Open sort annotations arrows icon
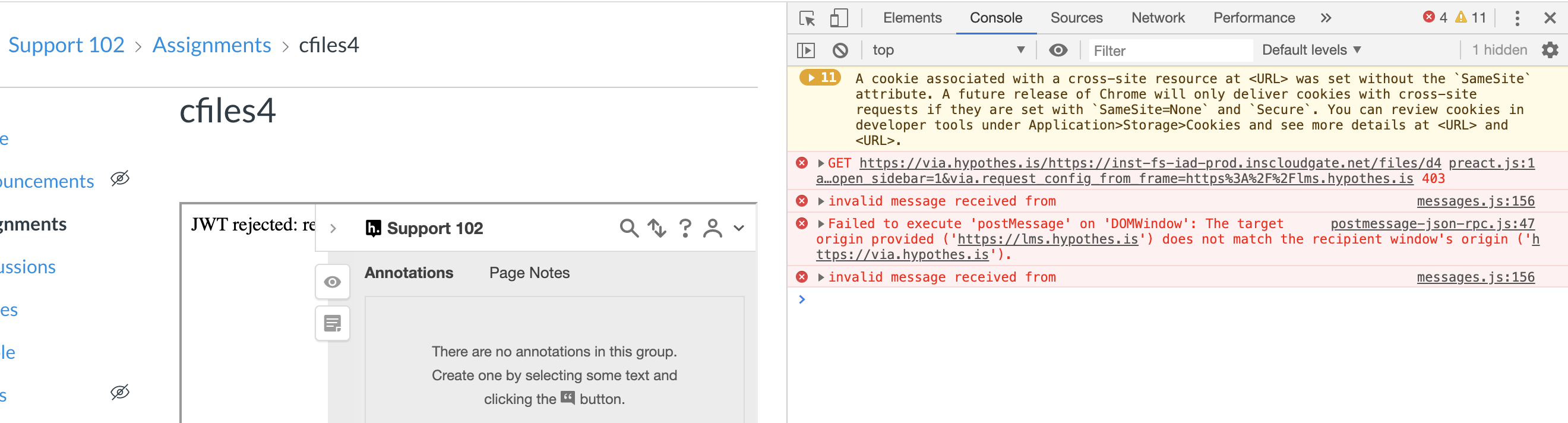 coord(657,228)
